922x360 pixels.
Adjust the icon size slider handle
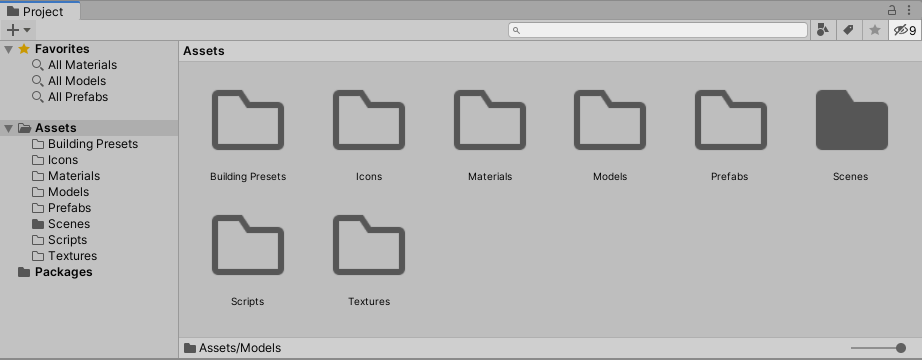click(900, 348)
